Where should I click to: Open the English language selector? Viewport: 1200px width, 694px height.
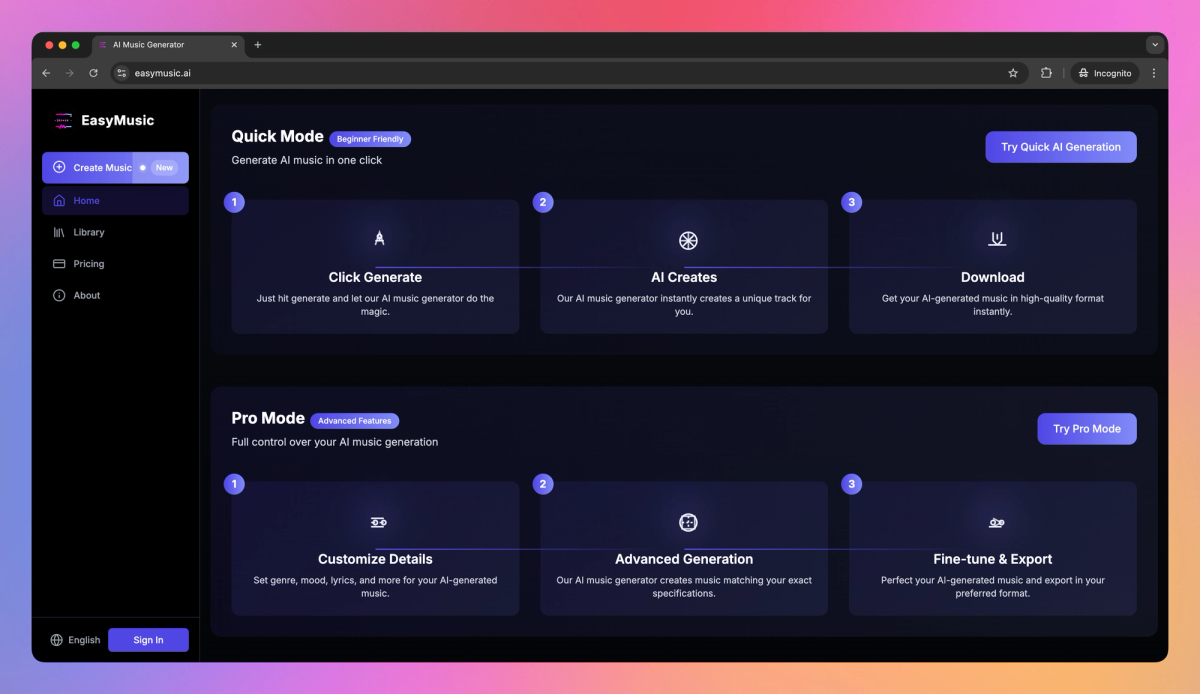(x=74, y=640)
